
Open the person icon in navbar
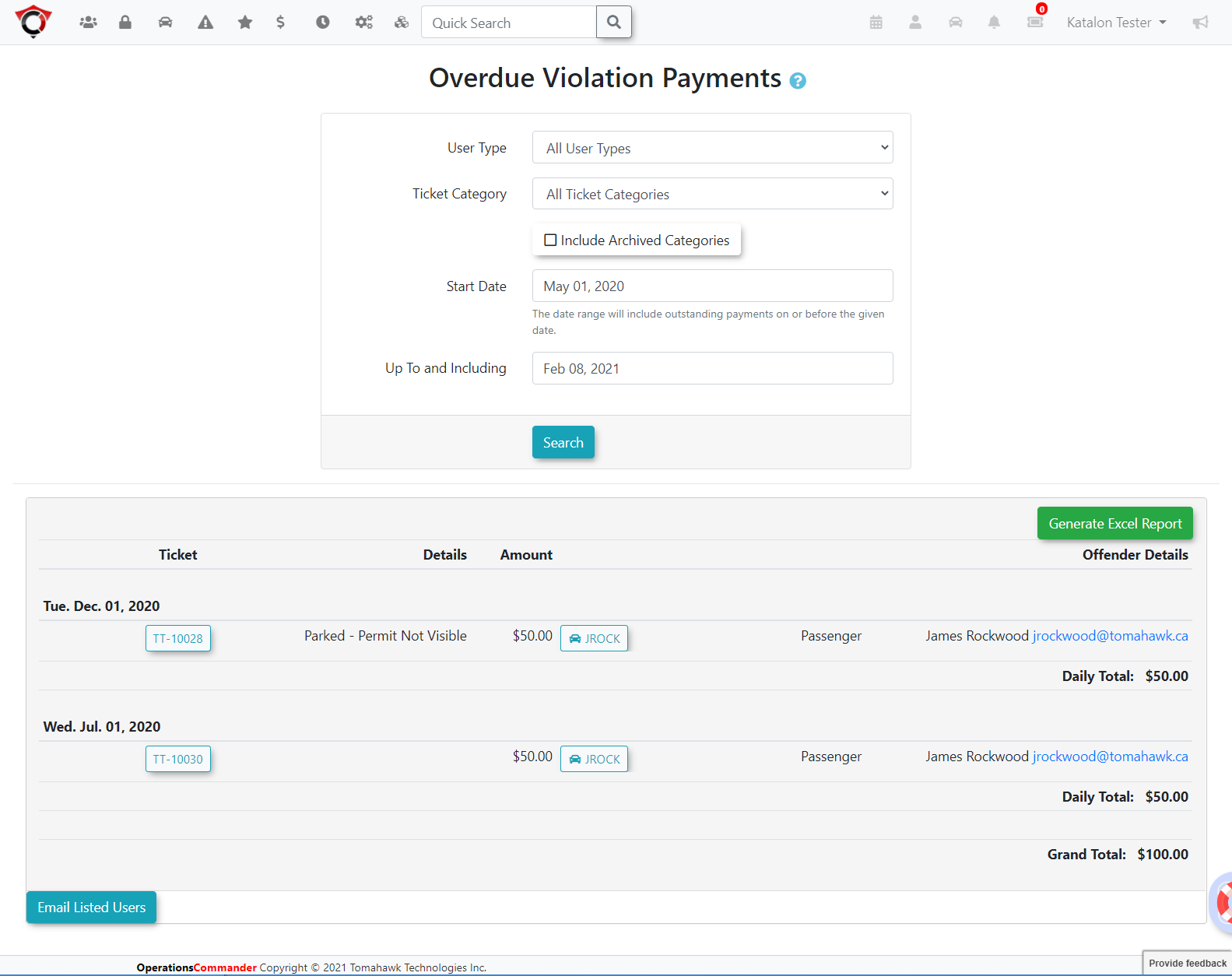click(x=915, y=23)
